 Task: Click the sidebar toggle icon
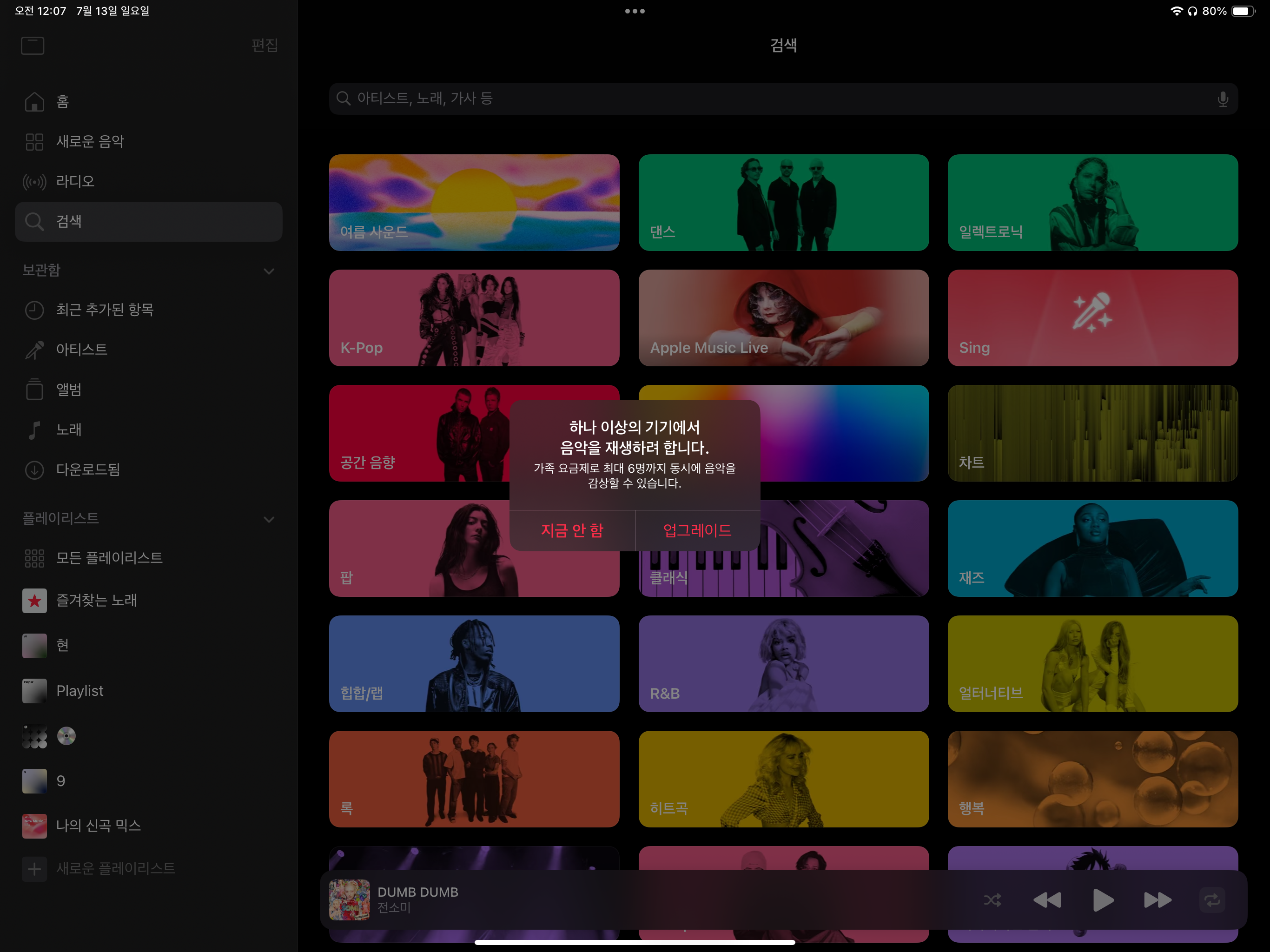click(33, 46)
